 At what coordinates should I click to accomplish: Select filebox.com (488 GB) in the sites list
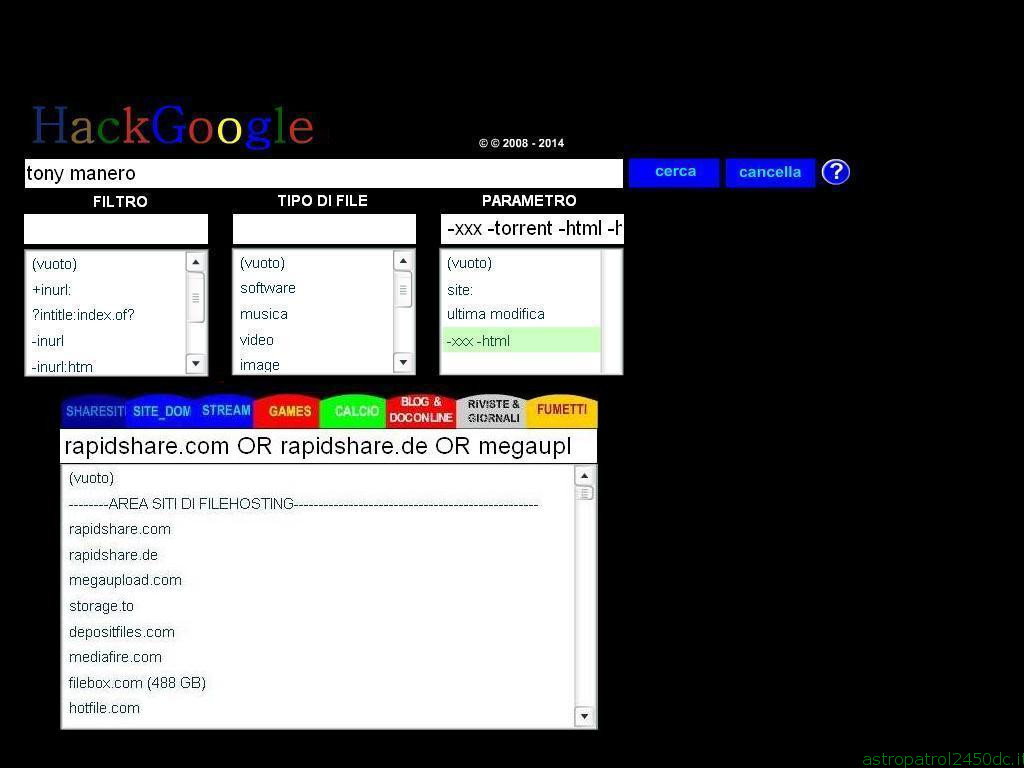(319, 683)
